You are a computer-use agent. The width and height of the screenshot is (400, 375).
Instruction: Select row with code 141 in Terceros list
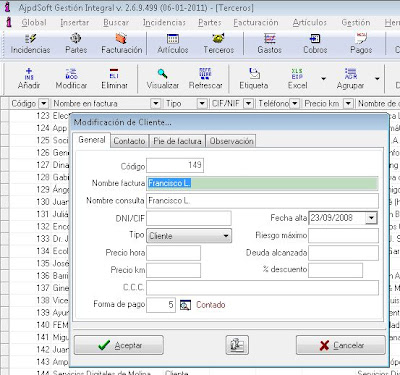pyautogui.click(x=39, y=337)
